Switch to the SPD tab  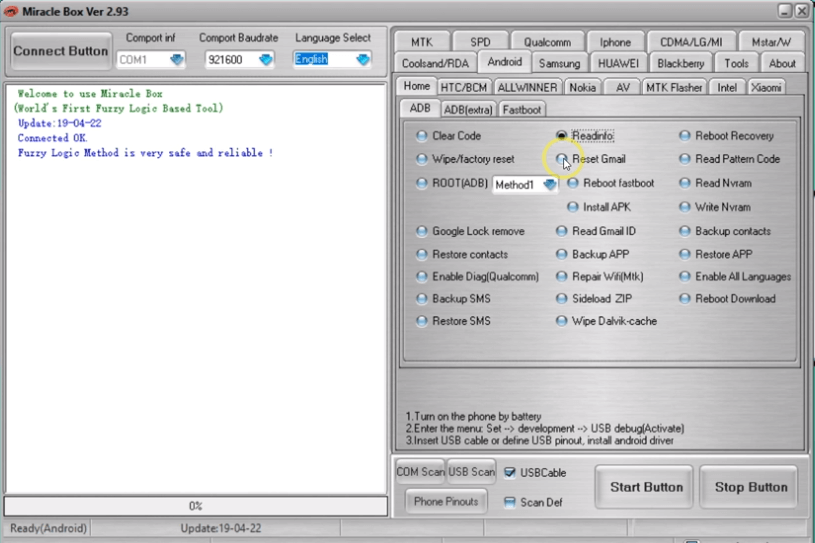coord(480,42)
